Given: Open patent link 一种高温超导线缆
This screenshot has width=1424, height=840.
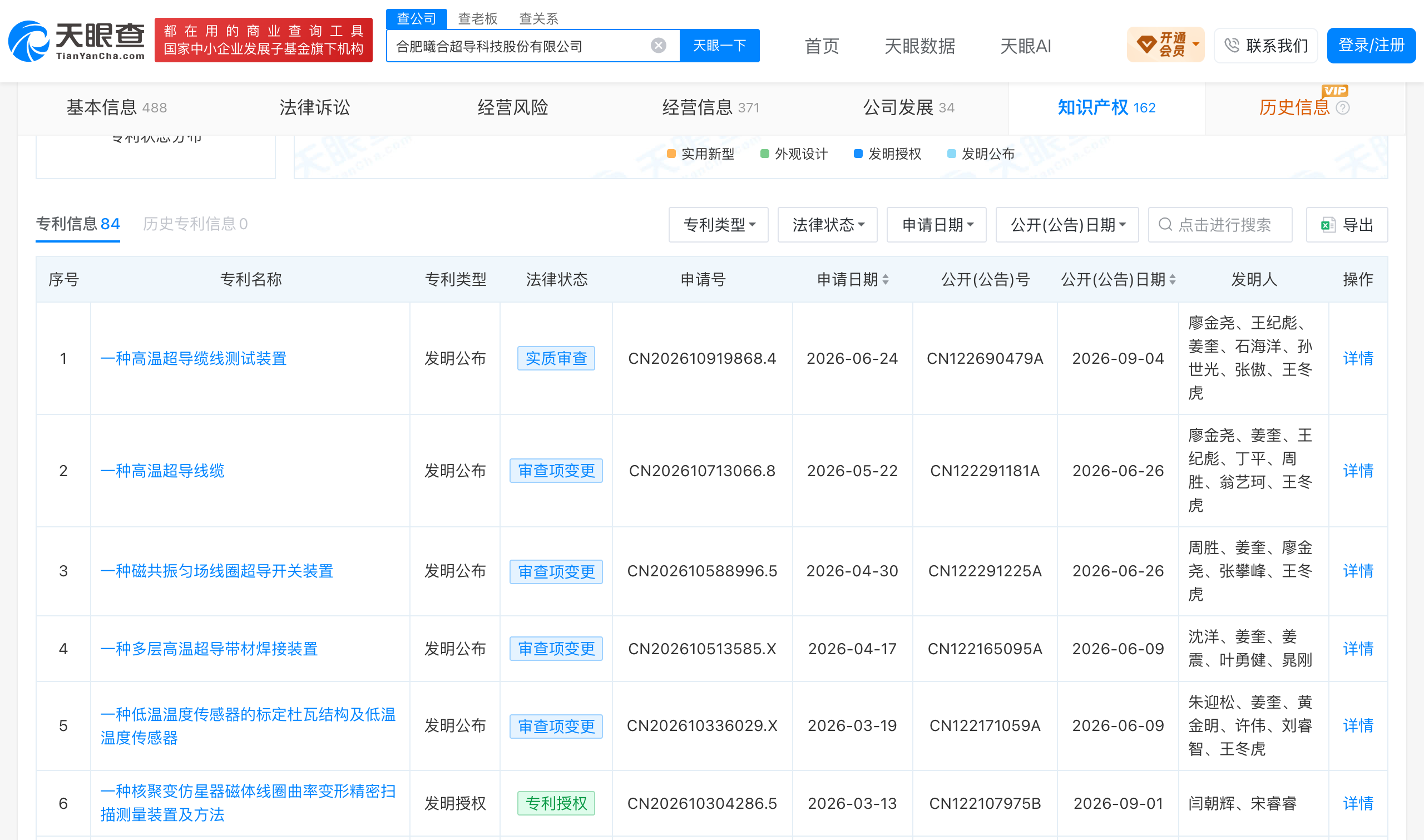Looking at the screenshot, I should click(162, 471).
